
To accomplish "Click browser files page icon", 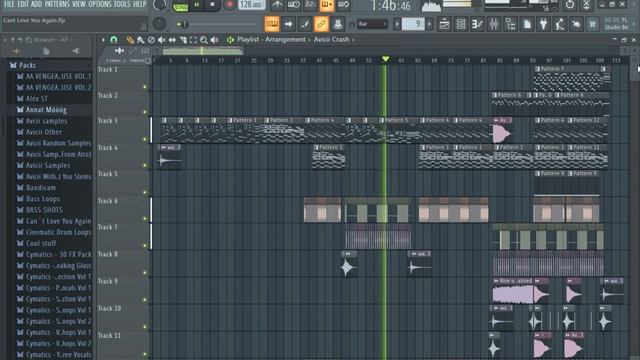I will 46,51.
